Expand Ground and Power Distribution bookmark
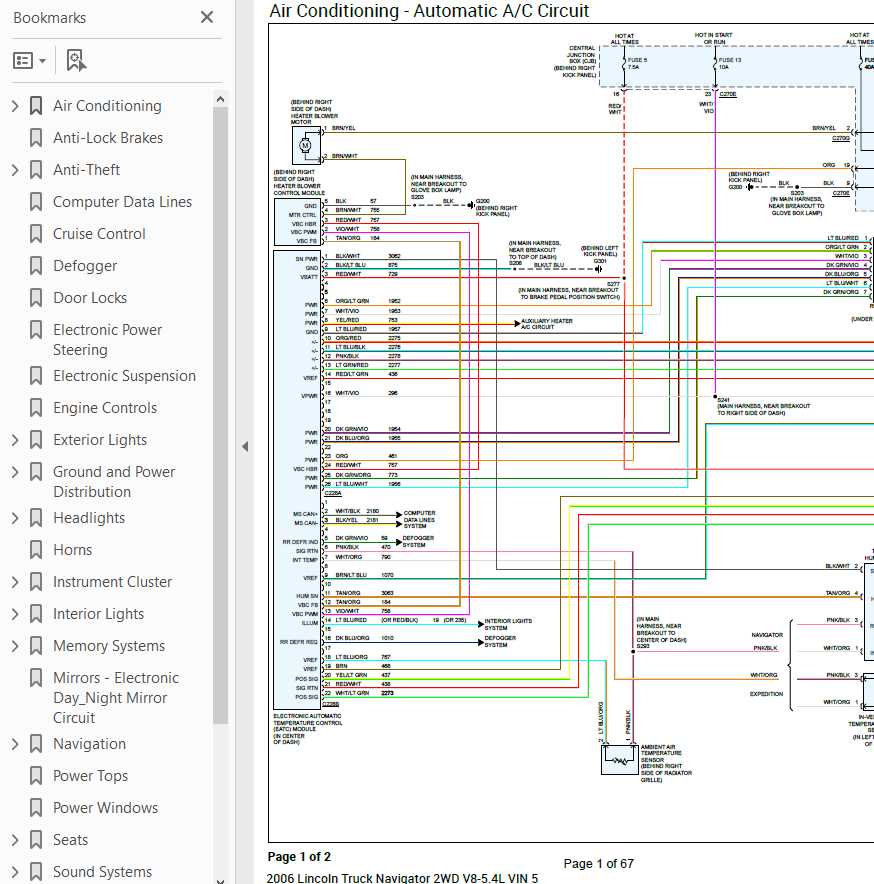 click(x=15, y=472)
